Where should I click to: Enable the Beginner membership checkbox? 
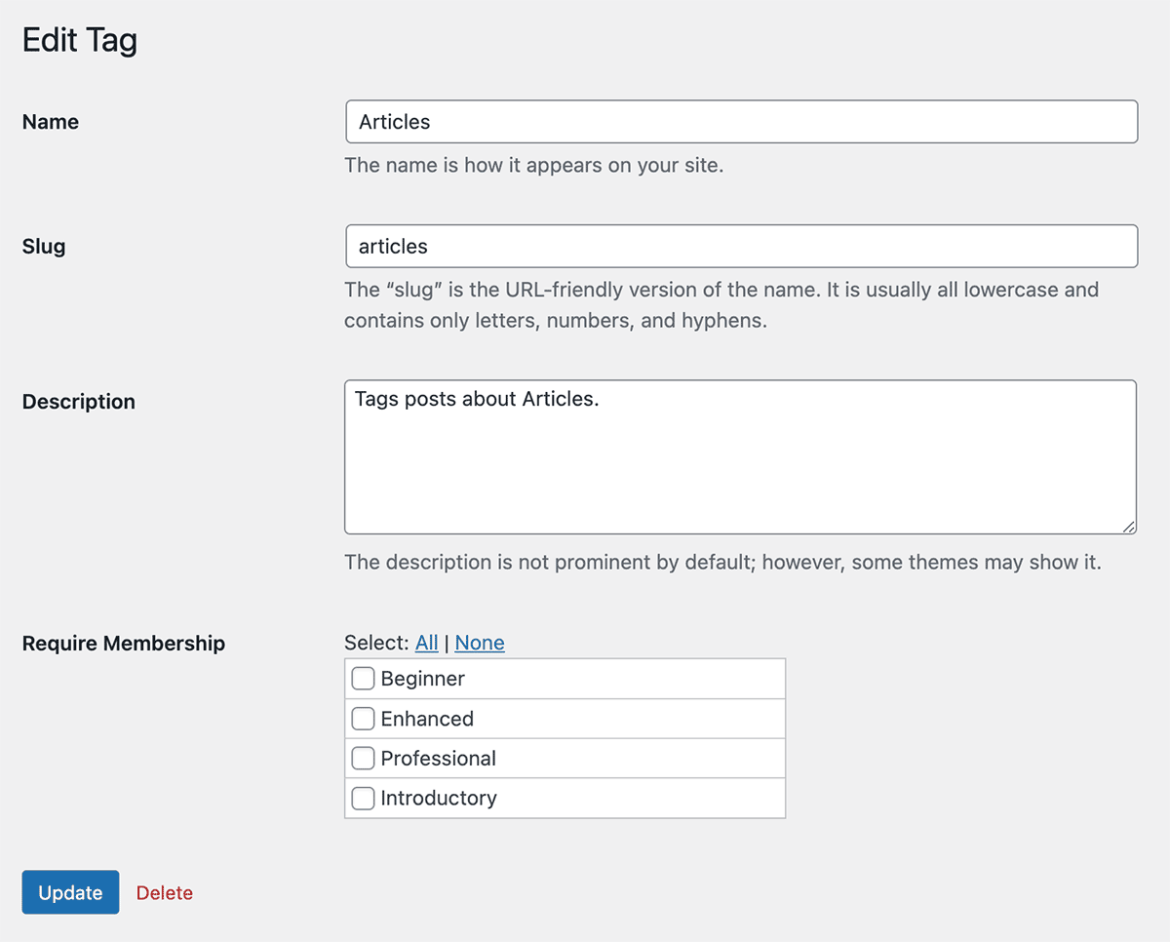[x=363, y=678]
